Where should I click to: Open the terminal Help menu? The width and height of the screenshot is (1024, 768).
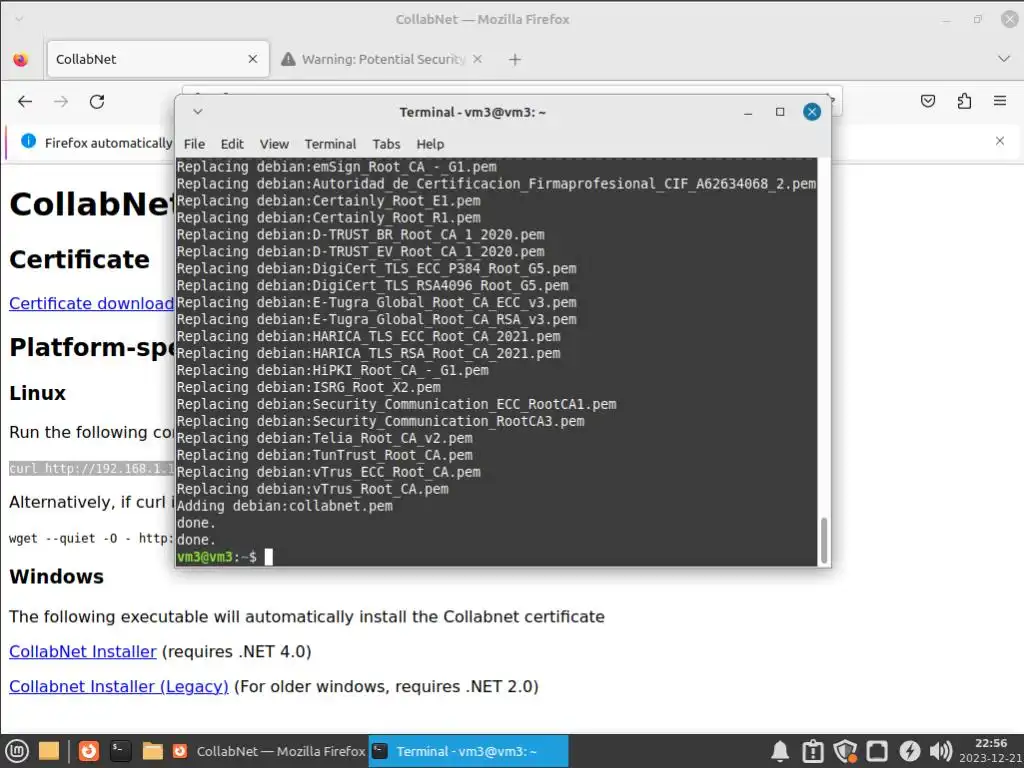coord(430,144)
